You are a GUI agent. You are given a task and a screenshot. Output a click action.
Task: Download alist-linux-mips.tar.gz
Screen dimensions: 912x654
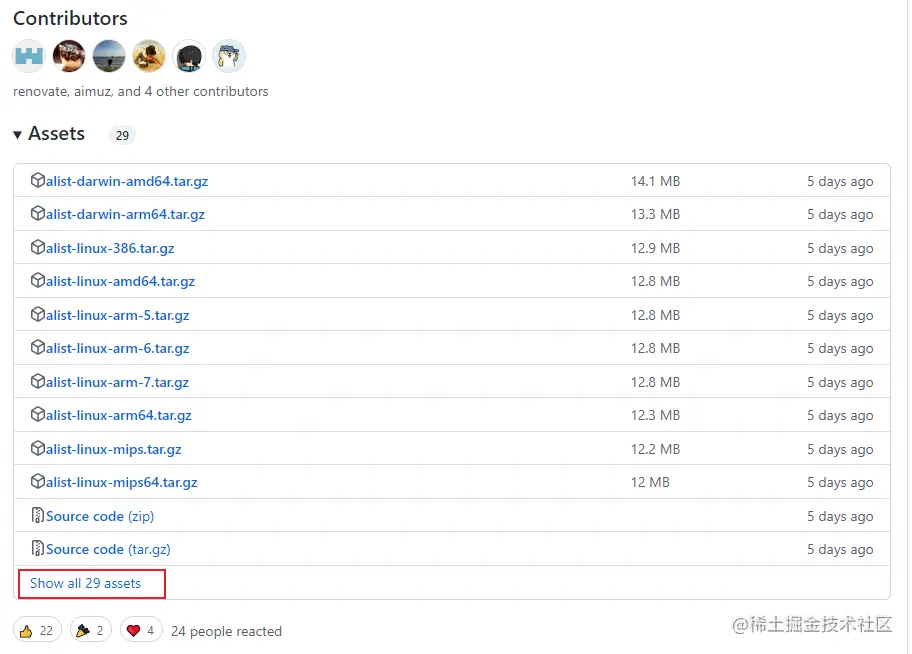pyautogui.click(x=113, y=449)
